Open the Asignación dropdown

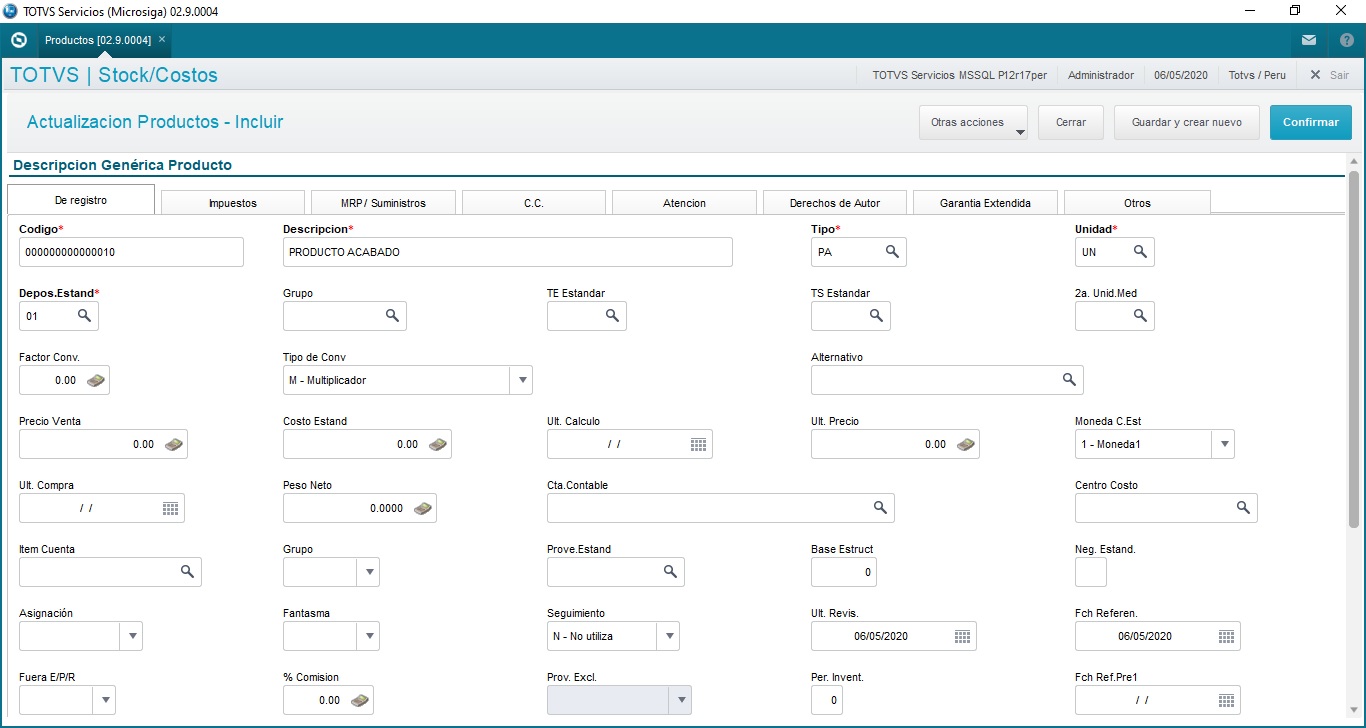(131, 636)
